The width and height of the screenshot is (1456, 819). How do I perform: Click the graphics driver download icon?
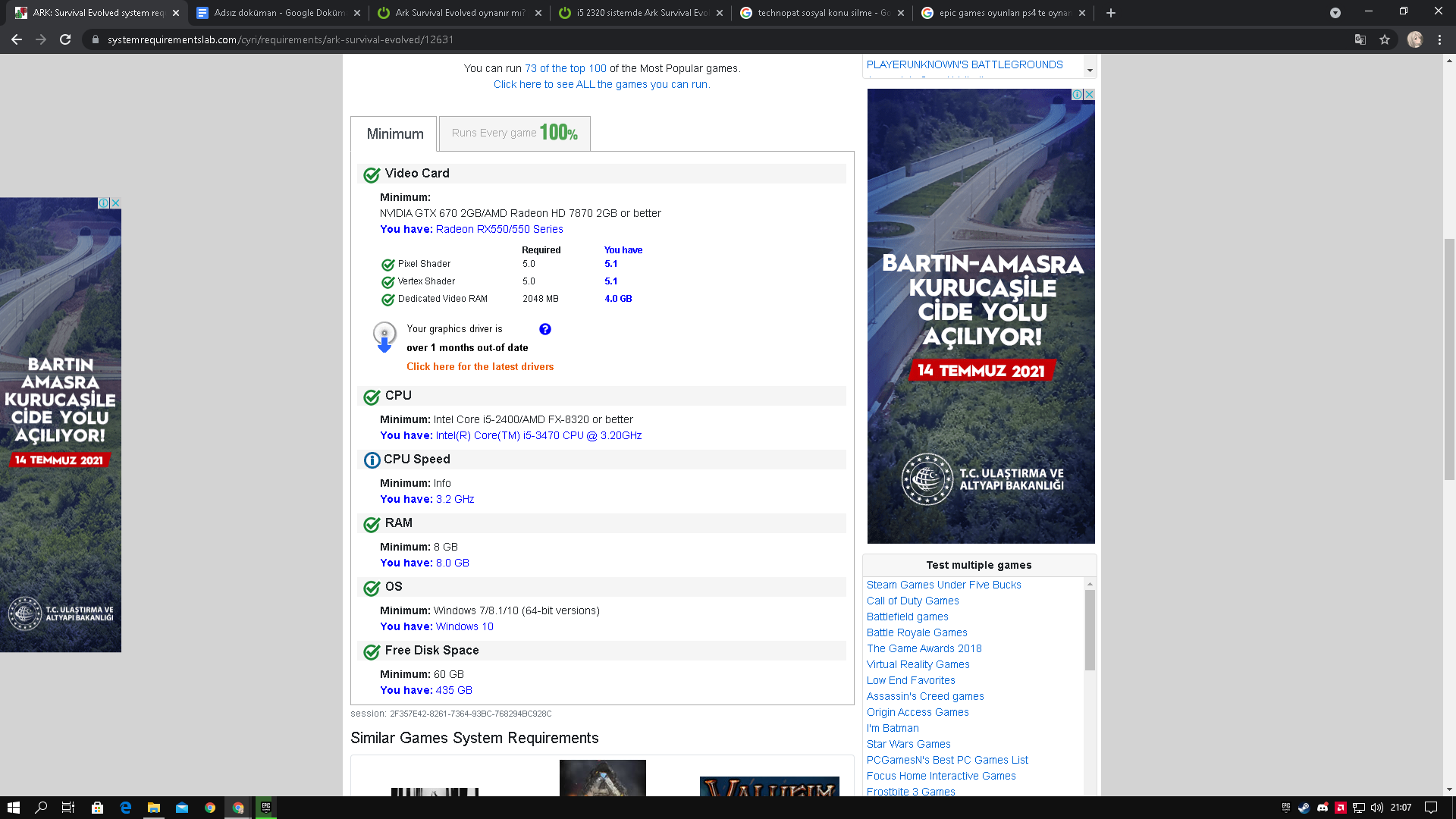[384, 337]
